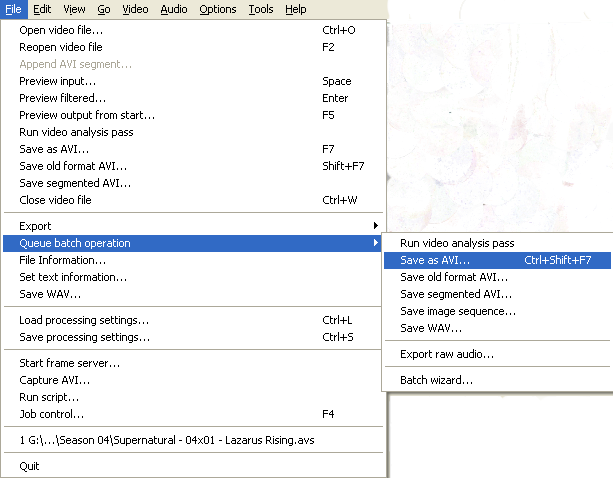Viewport: 613px width, 478px height.
Task: Click Close video file
Action: click(192, 200)
